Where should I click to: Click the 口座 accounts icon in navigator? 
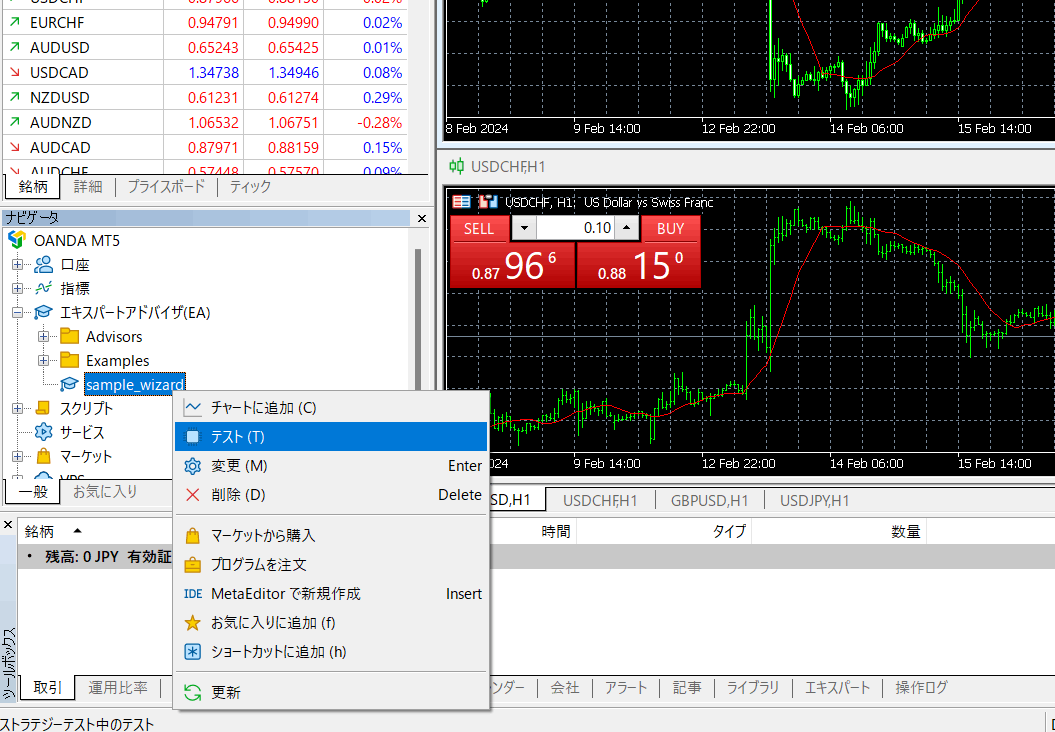(44, 264)
